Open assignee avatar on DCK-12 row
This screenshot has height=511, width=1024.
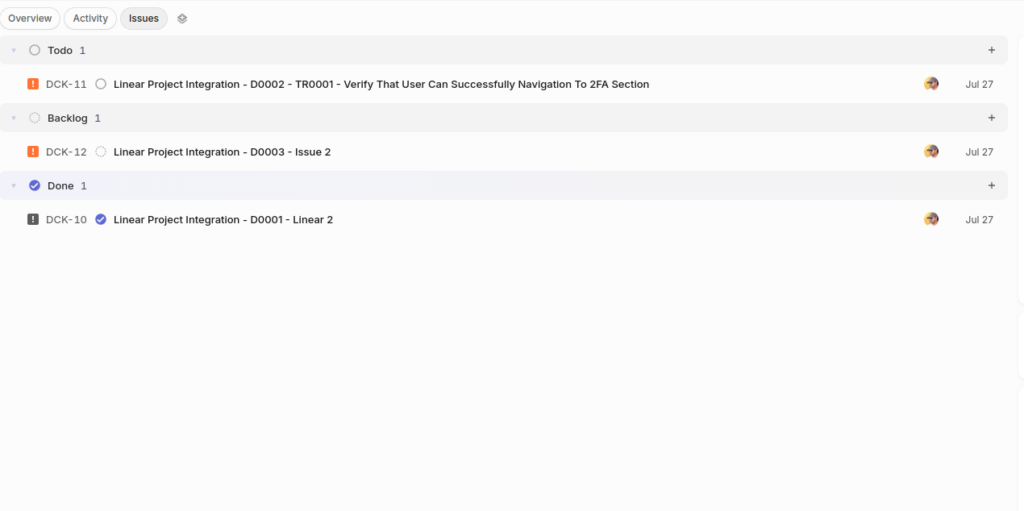(x=931, y=152)
